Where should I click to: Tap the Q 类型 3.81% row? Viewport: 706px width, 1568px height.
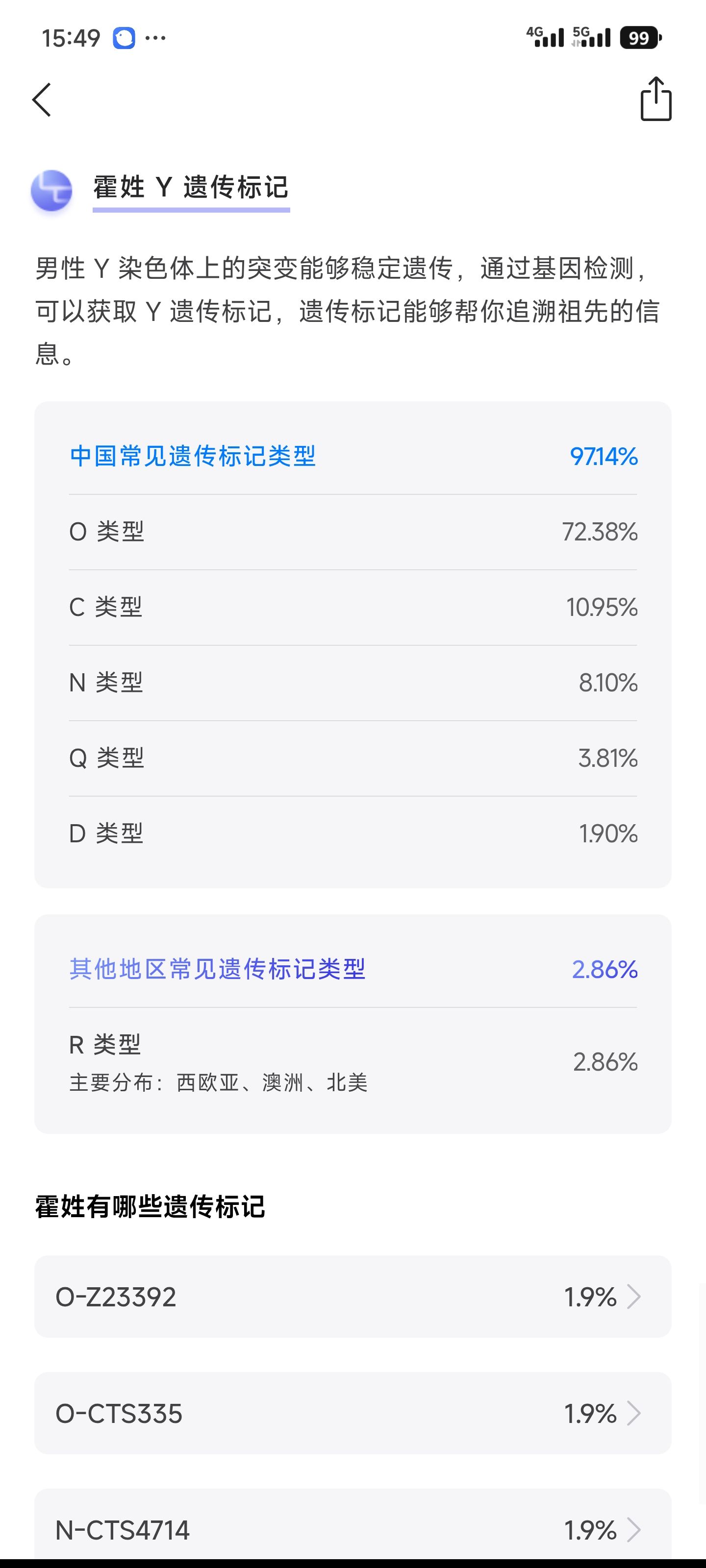click(352, 758)
